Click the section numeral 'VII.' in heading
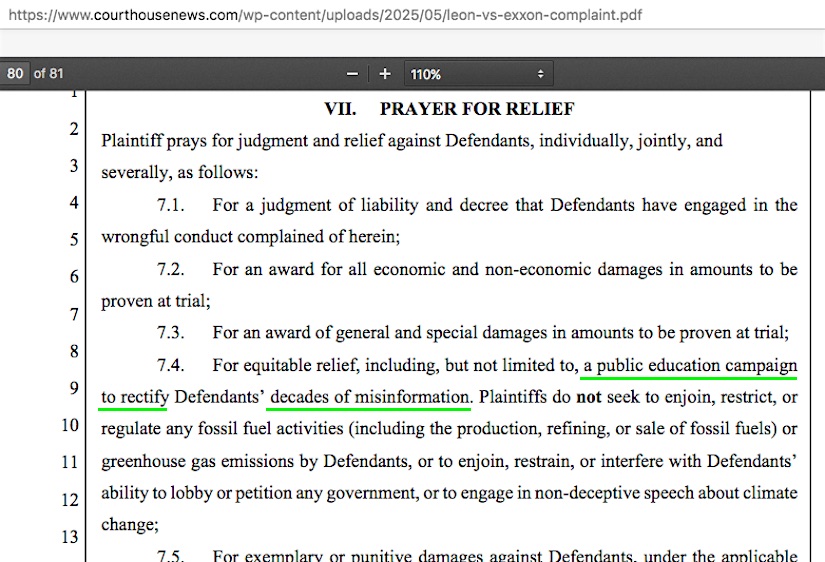This screenshot has width=825, height=562. tap(340, 109)
